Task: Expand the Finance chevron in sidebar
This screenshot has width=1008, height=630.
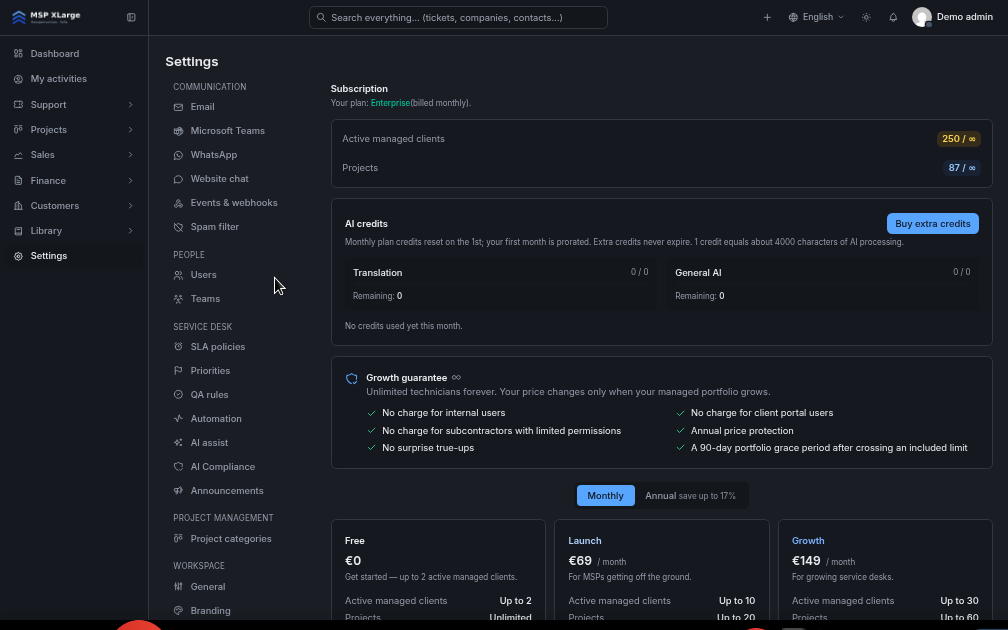Action: point(130,181)
